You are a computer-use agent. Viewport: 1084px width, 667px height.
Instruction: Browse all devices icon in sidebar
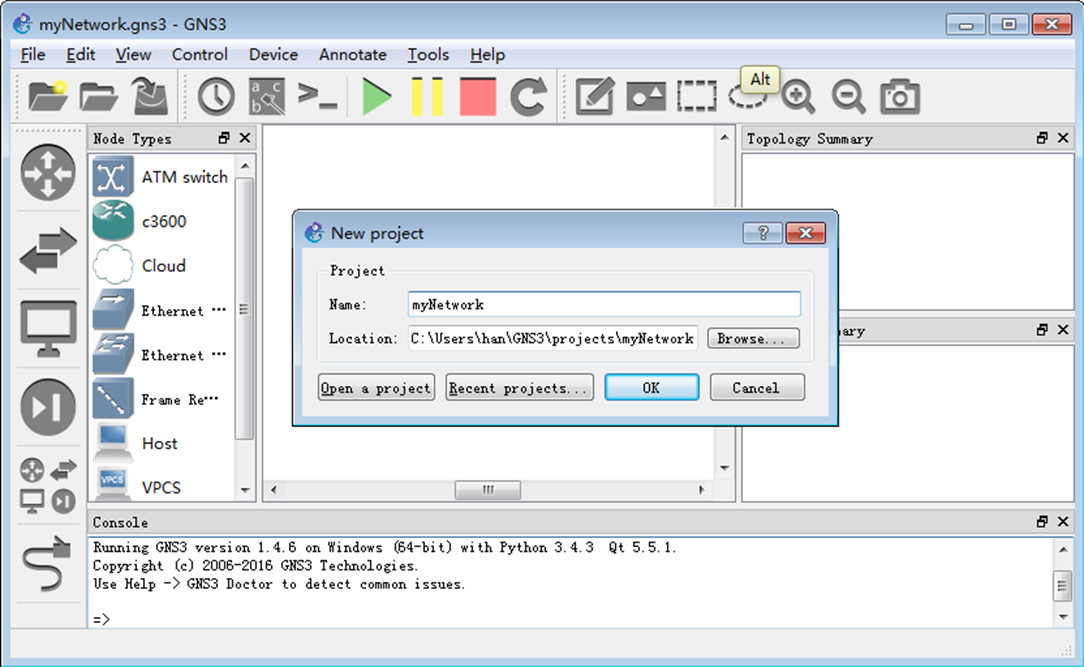(48, 485)
